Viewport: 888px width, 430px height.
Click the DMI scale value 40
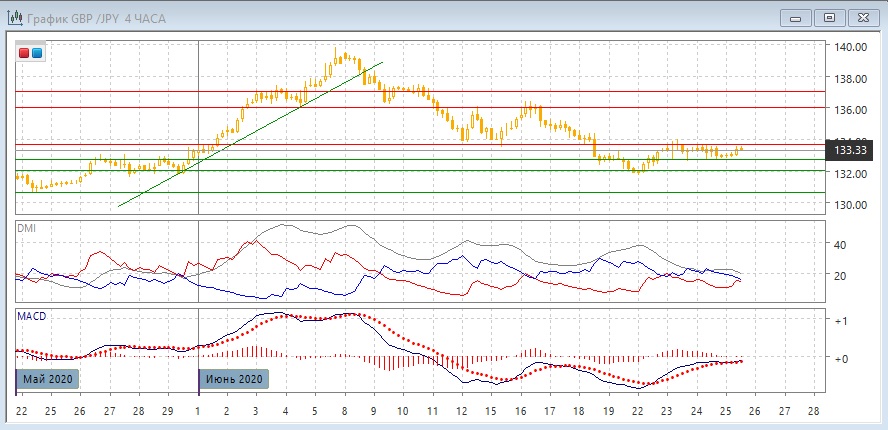pyautogui.click(x=840, y=245)
